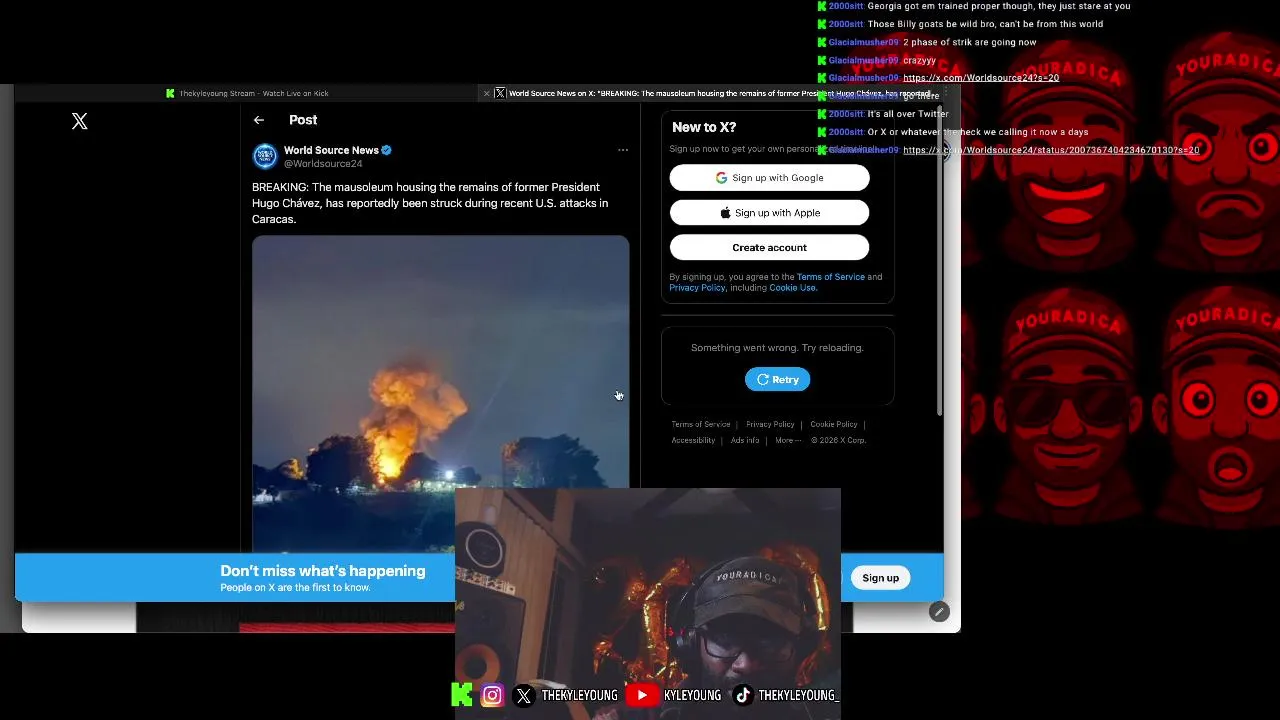Click Sign up with Google

point(769,178)
